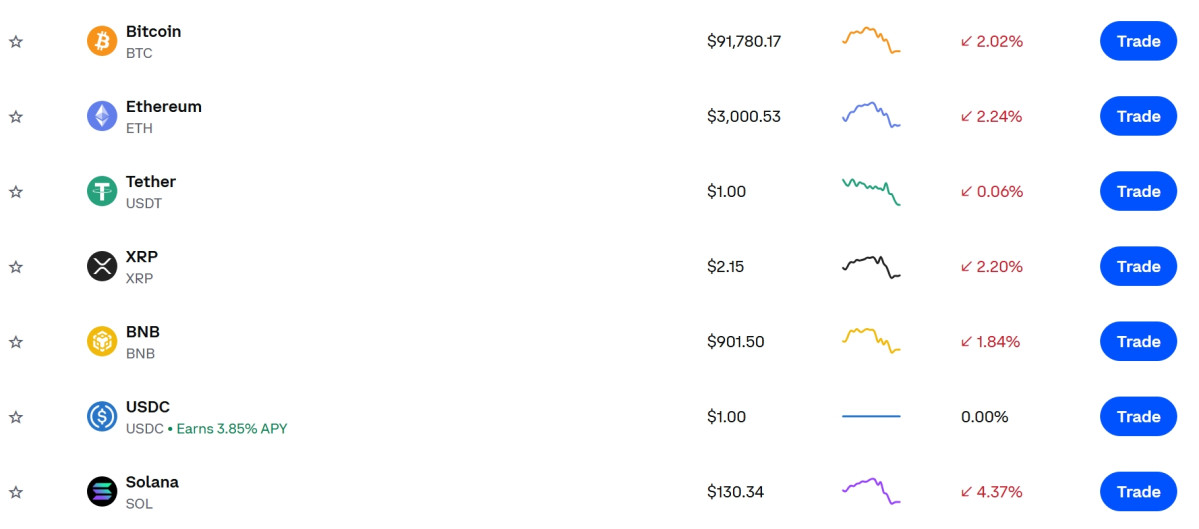The image size is (1199, 529).
Task: Toggle the Solana favorite star
Action: 16,492
